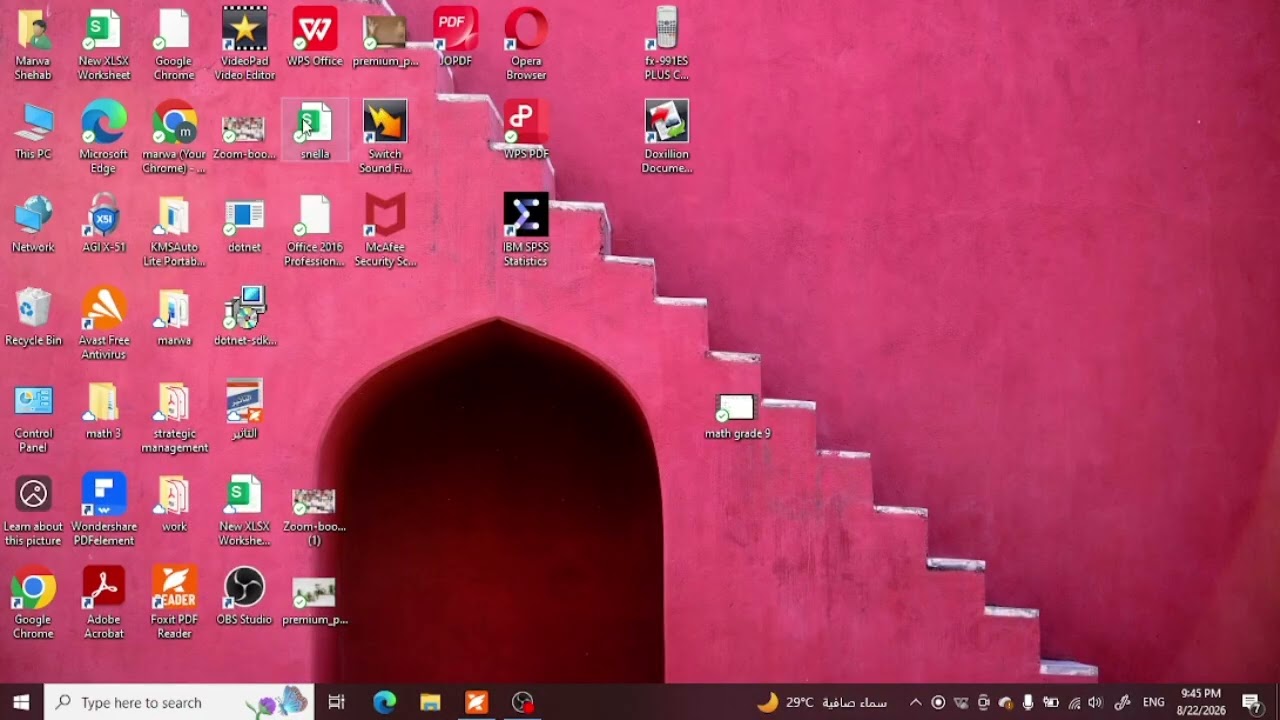Select the OBS Studio desktop shortcut
The image size is (1280, 720).
click(245, 596)
